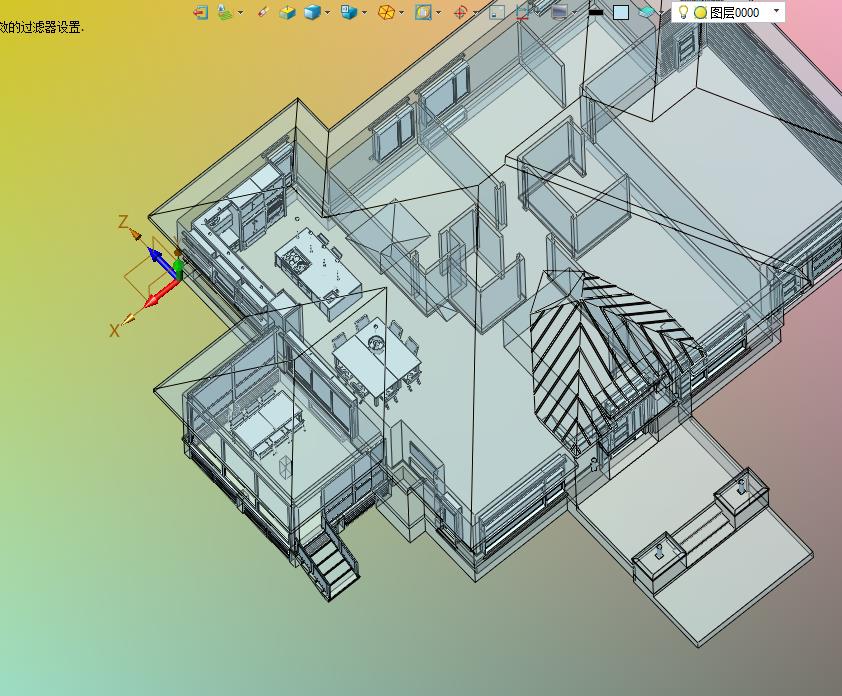Toggle the light bulb layer visibility

(683, 12)
